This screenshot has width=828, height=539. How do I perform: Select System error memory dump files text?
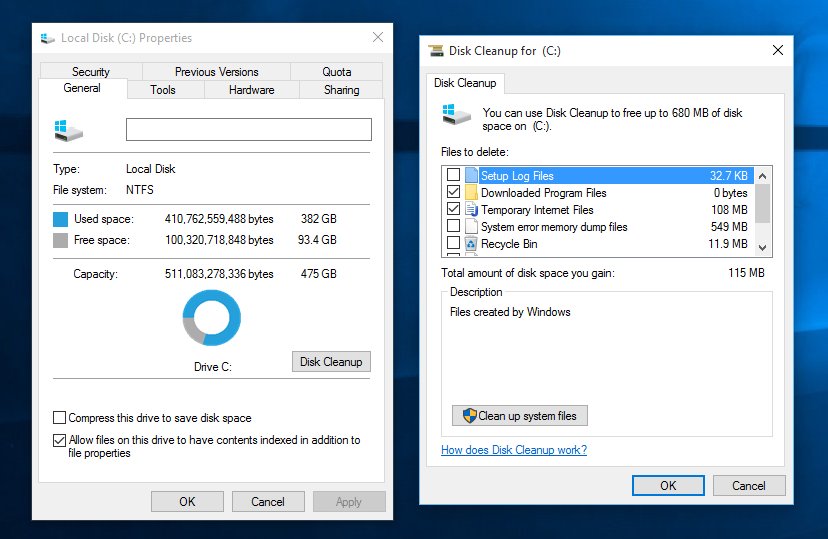click(554, 226)
